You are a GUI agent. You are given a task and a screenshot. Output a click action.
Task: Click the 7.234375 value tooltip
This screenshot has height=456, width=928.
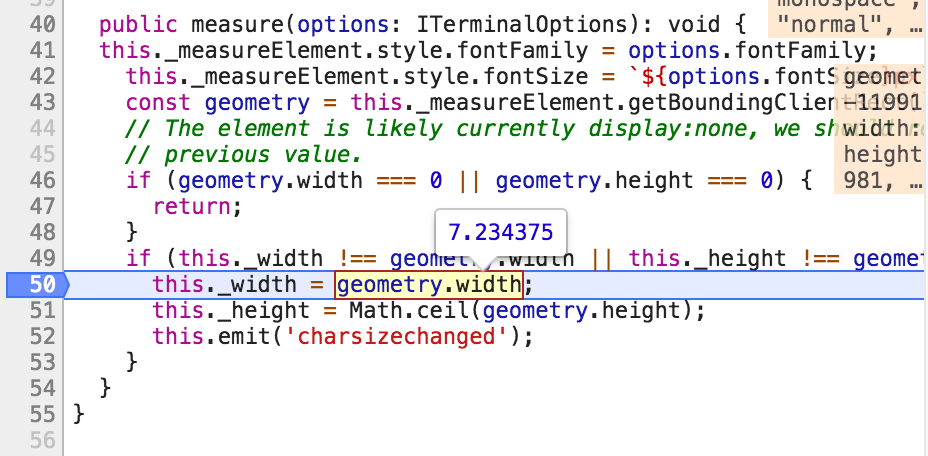[501, 232]
